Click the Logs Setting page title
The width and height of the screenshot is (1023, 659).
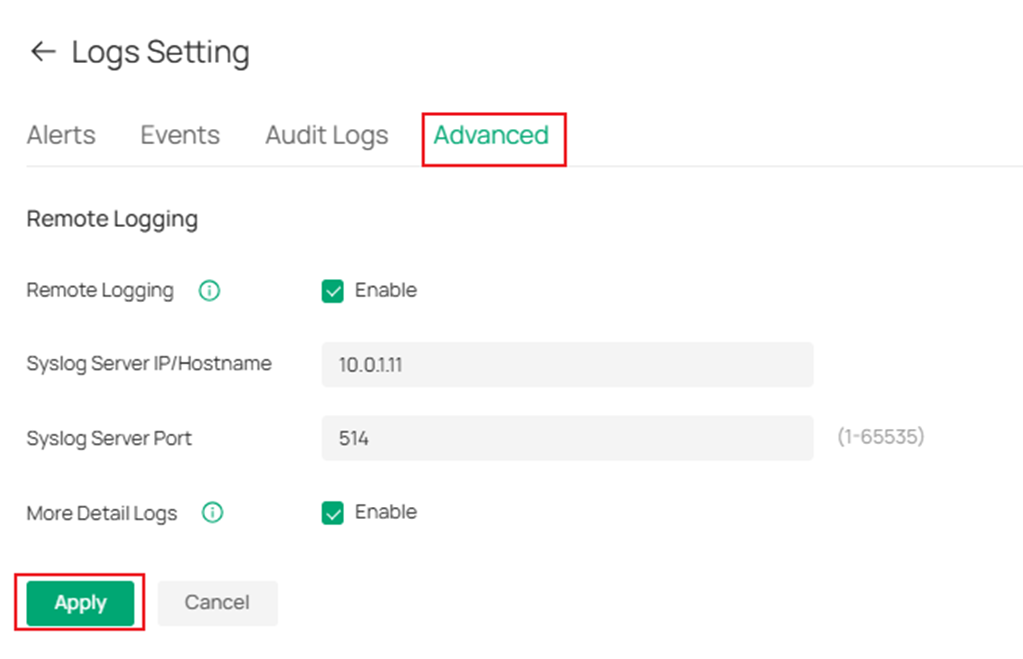pos(160,52)
